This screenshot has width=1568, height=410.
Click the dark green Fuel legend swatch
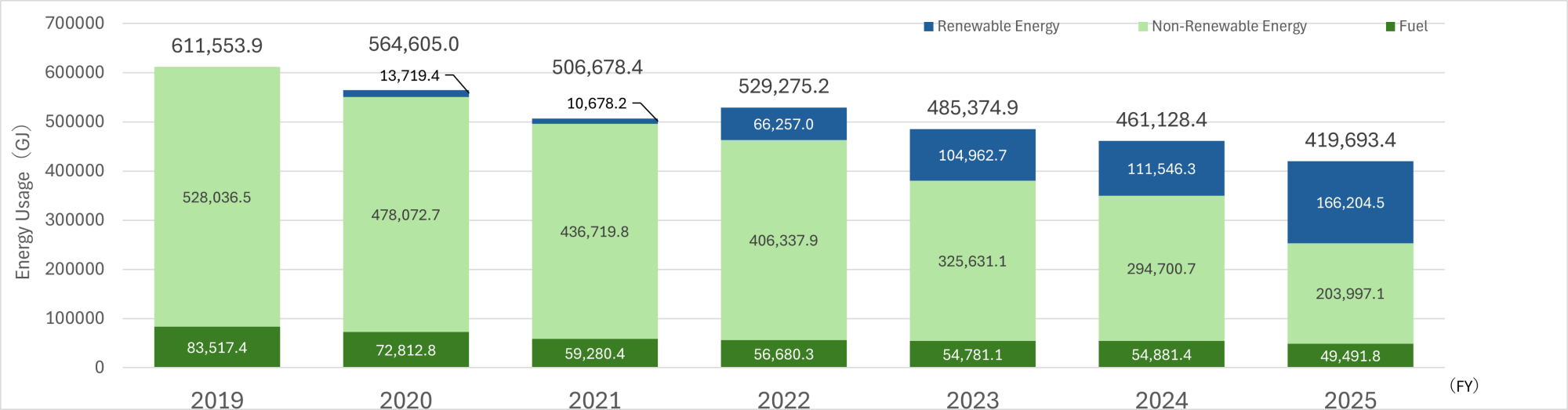(1390, 27)
